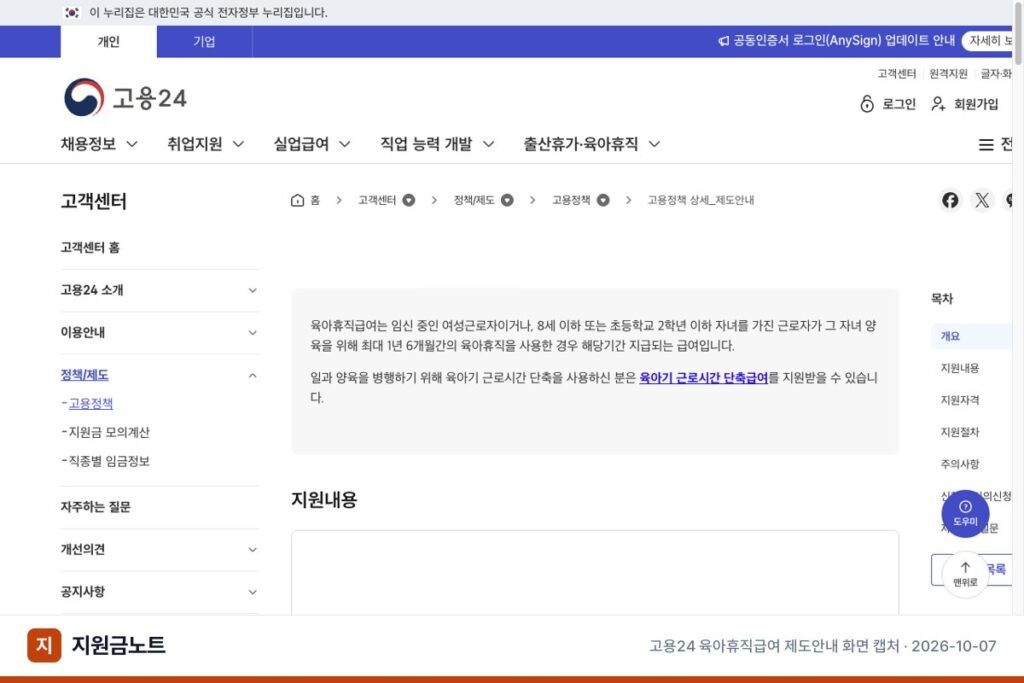
Task: Click the 고용24 logo
Action: pos(125,97)
